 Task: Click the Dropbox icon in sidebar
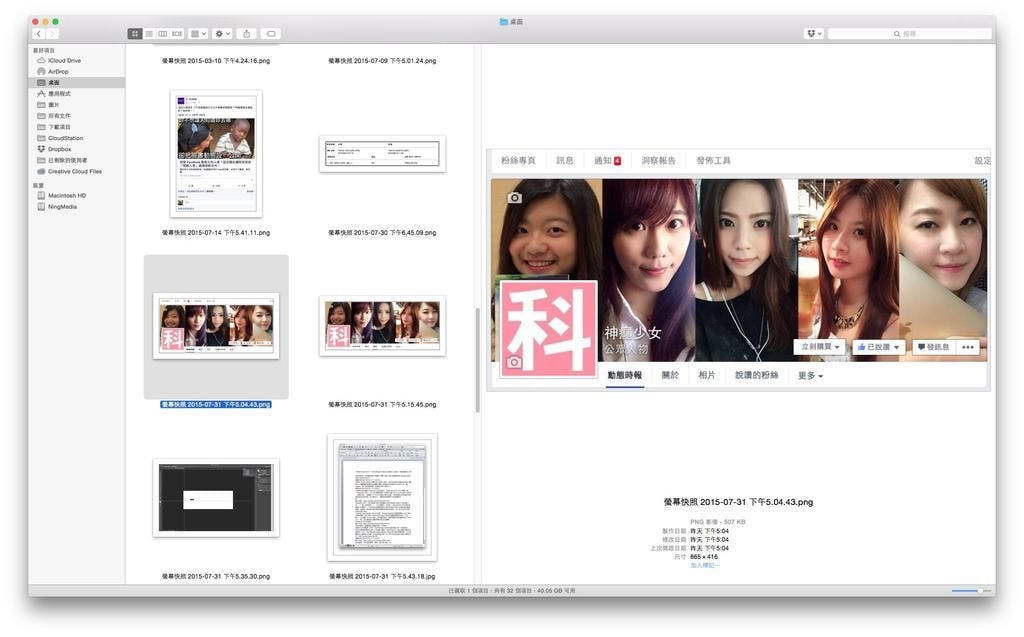pos(41,149)
